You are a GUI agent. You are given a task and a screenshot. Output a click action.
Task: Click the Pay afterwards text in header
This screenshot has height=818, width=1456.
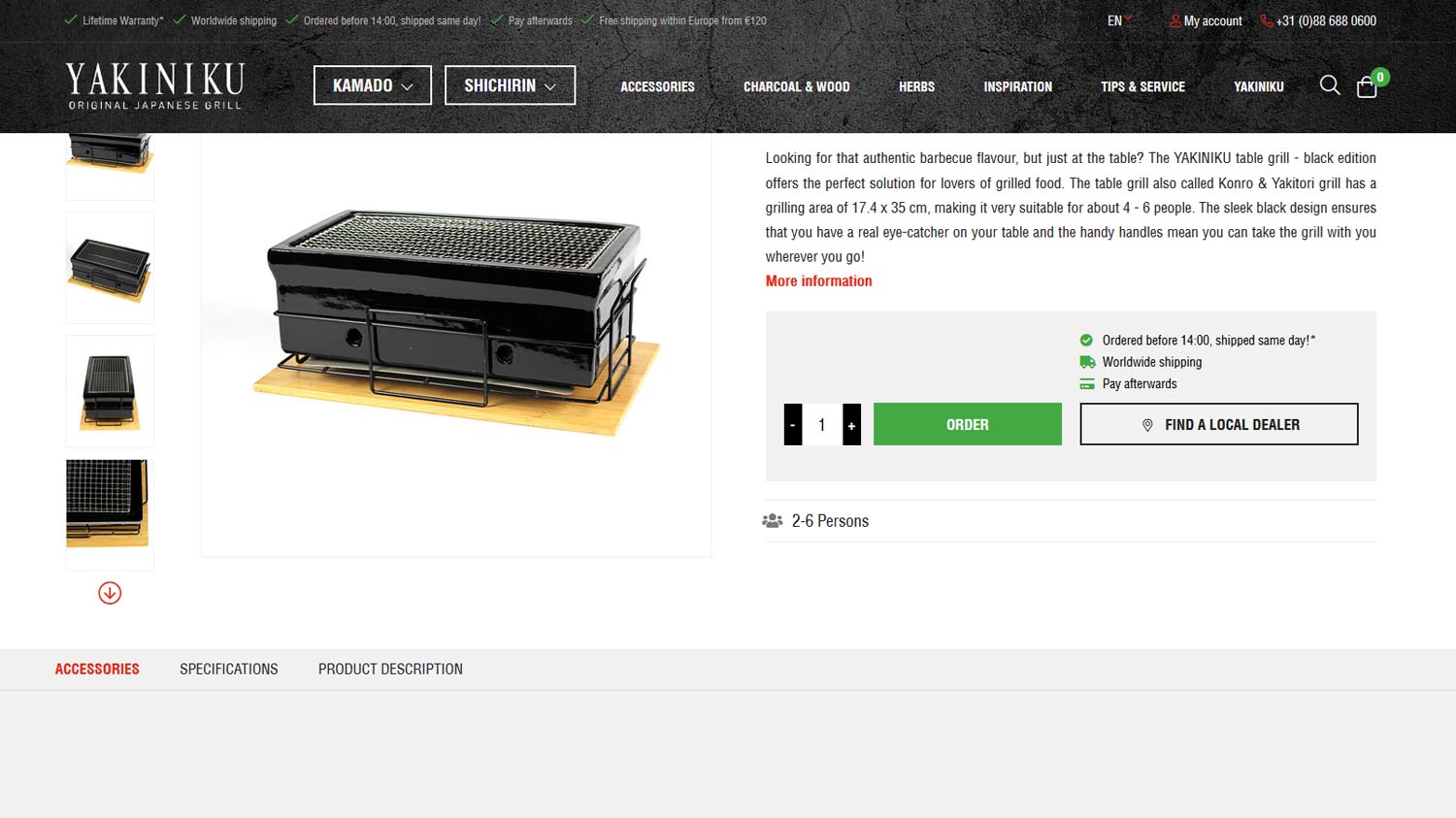(x=540, y=20)
